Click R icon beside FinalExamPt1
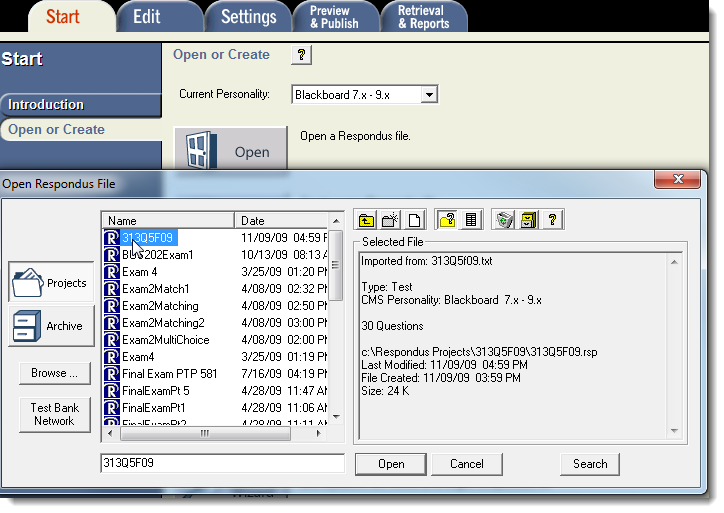Viewport: 724px width, 513px height. click(x=112, y=408)
